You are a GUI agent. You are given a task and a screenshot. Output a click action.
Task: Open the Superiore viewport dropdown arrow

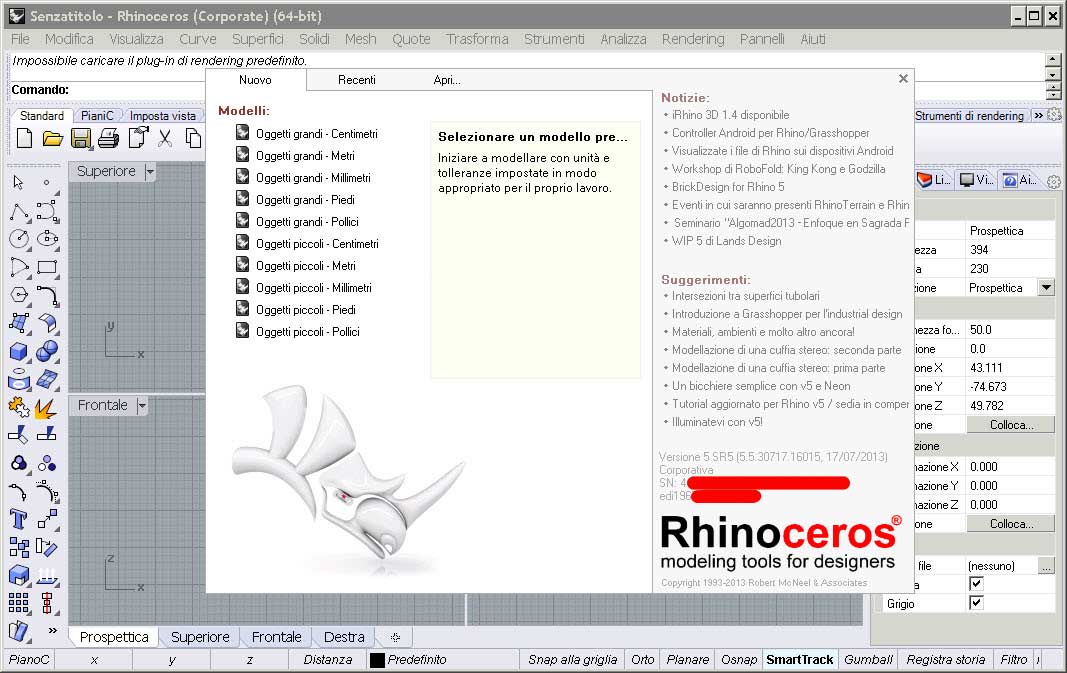(150, 171)
